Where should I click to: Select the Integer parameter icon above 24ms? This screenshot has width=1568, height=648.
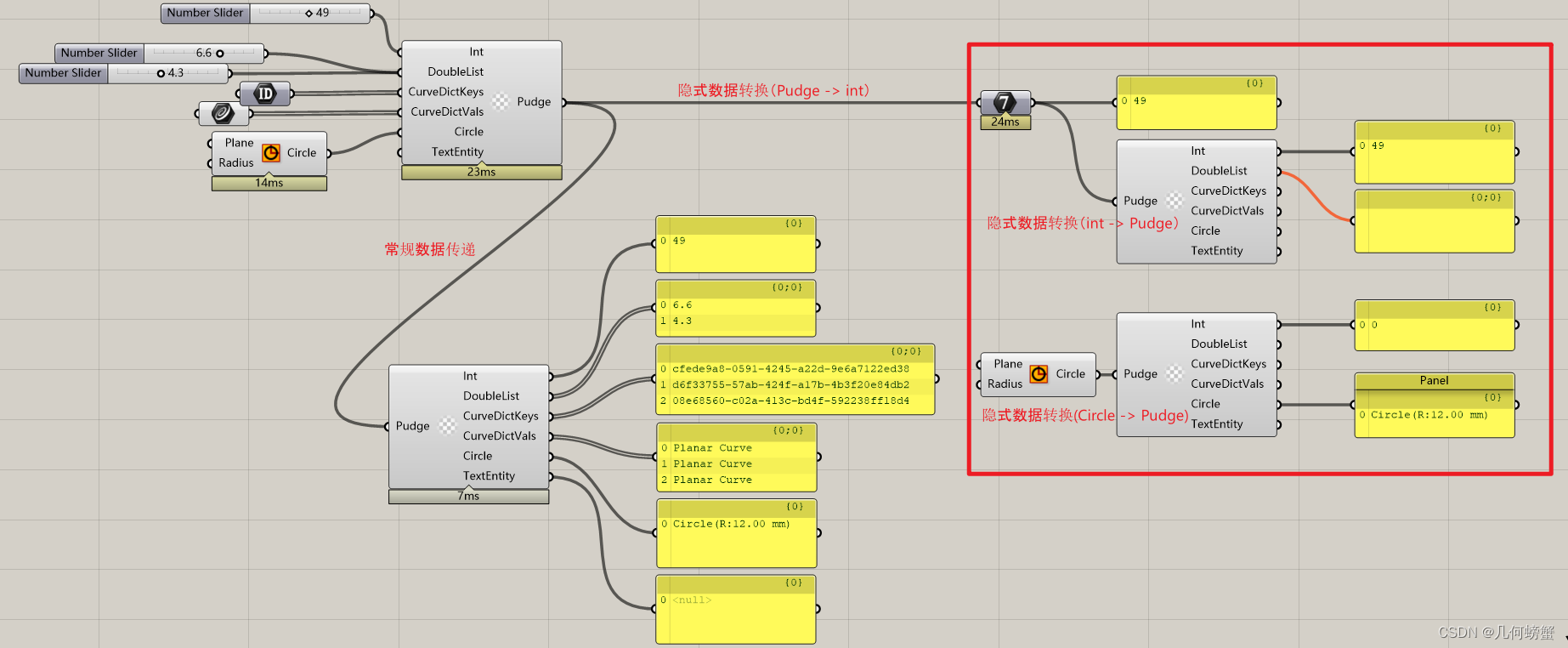tap(1005, 103)
